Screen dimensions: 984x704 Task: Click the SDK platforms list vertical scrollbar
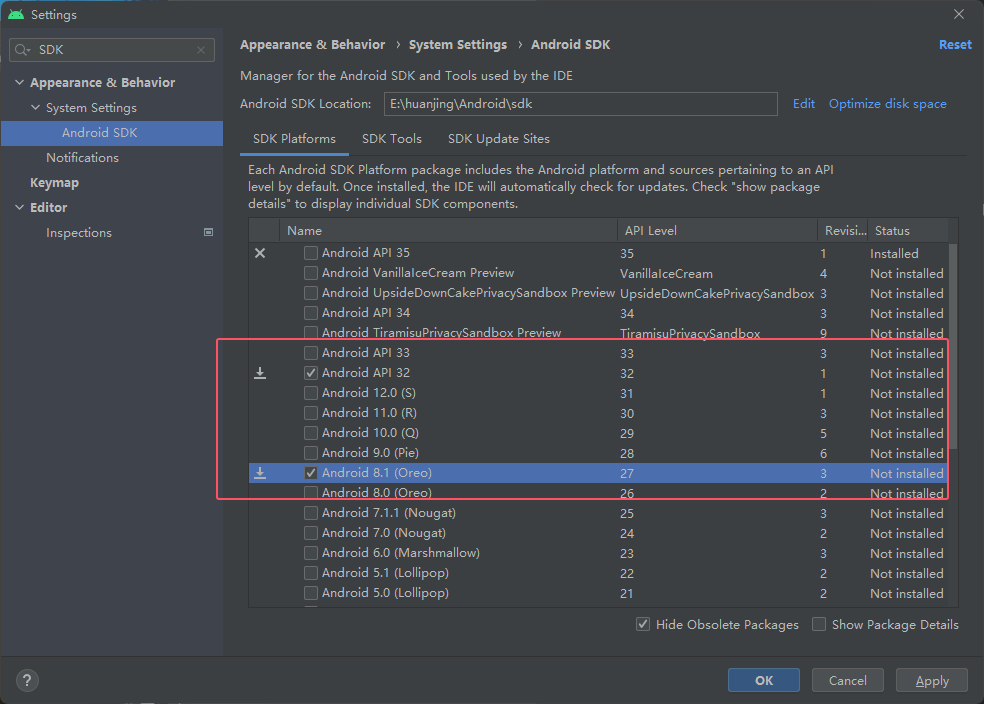point(953,346)
